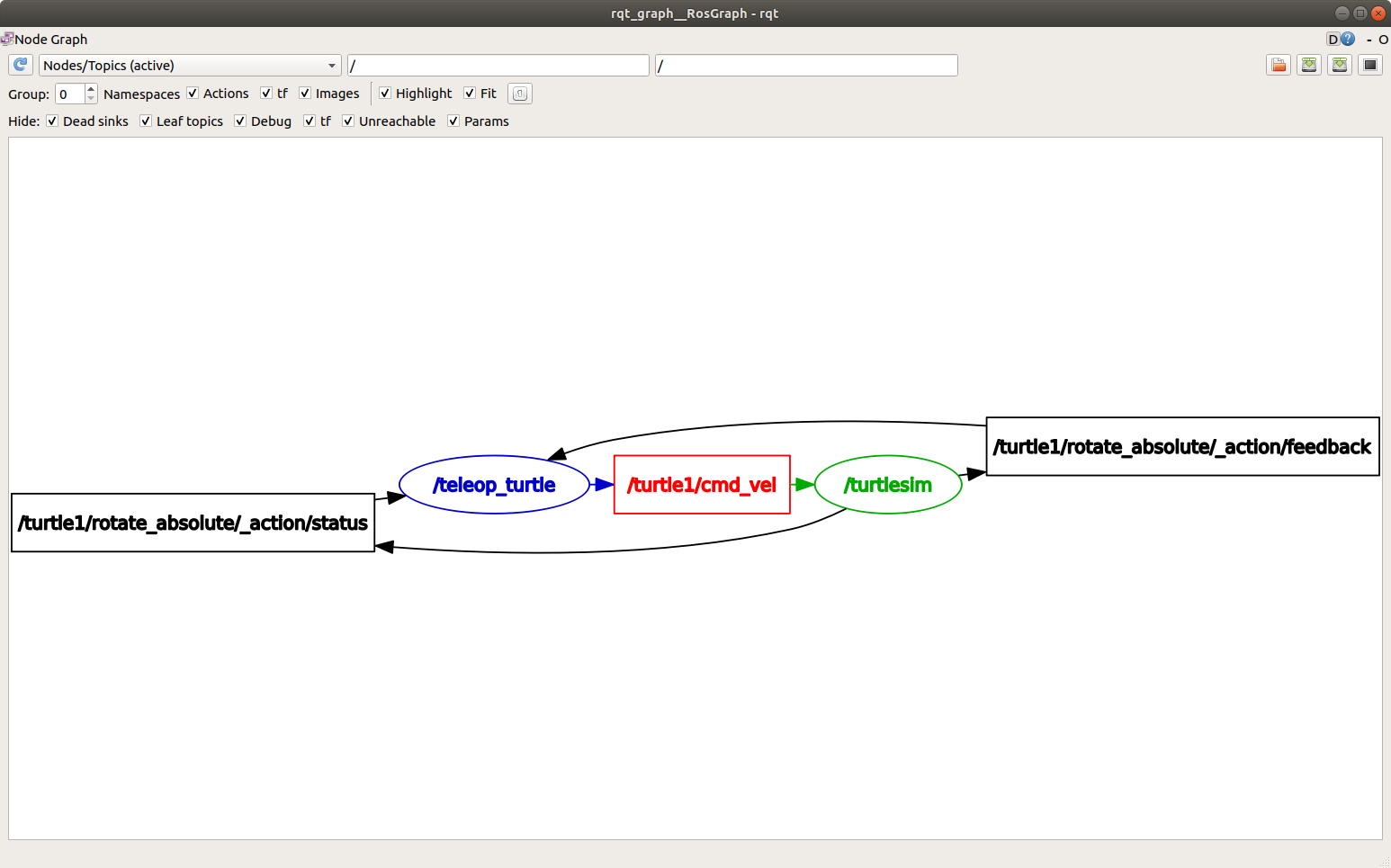Select the /turtlesim node ellipse
Image resolution: width=1391 pixels, height=868 pixels.
tap(887, 484)
